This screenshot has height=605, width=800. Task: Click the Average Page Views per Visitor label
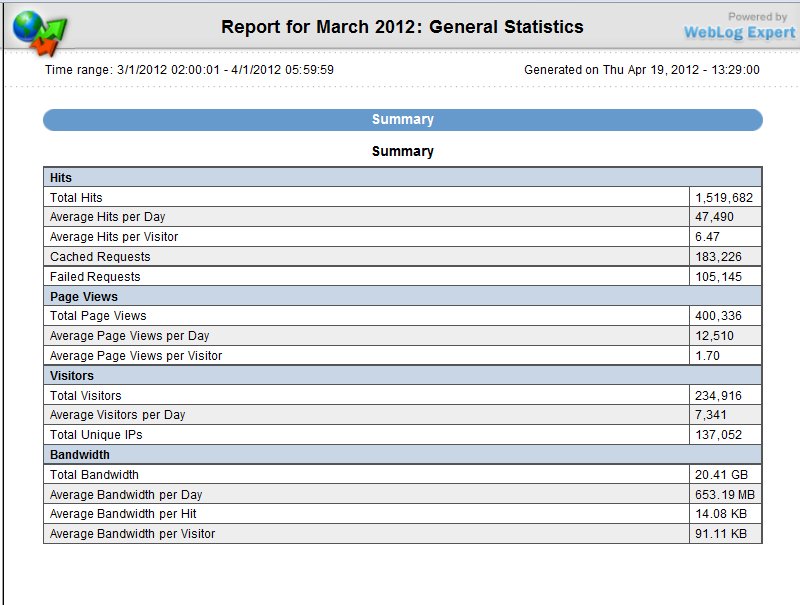136,356
